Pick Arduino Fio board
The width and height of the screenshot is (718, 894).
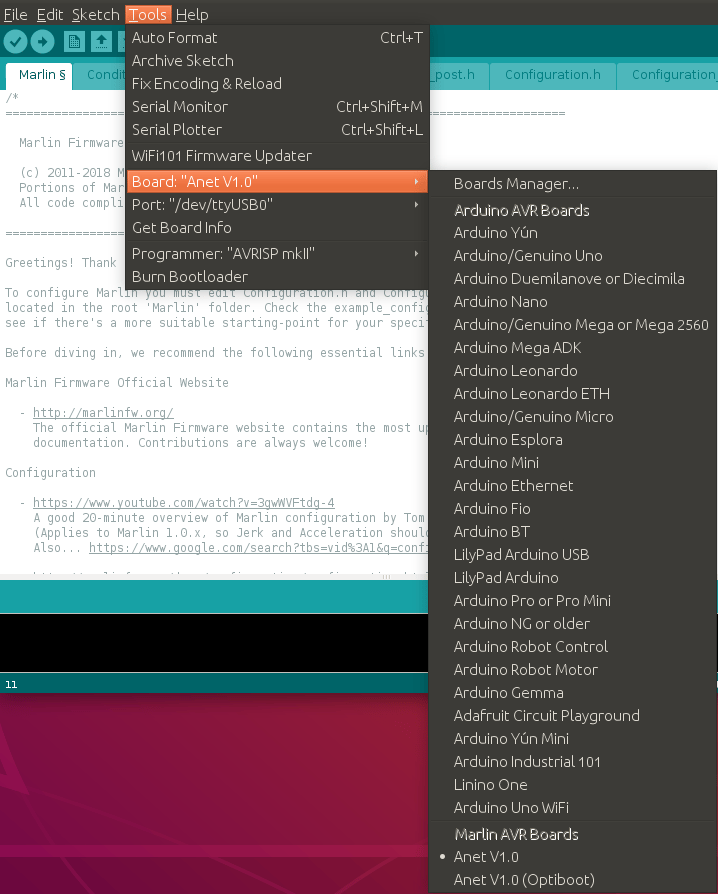point(573,509)
